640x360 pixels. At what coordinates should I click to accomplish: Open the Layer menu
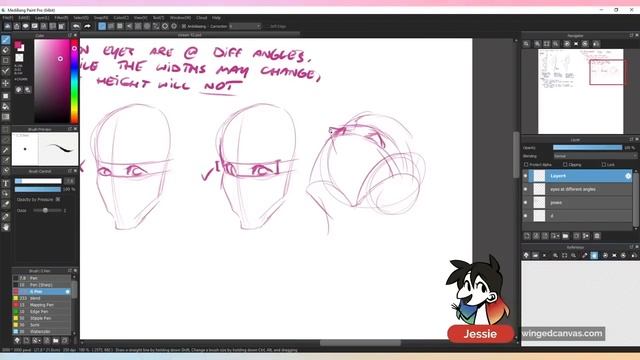point(42,18)
